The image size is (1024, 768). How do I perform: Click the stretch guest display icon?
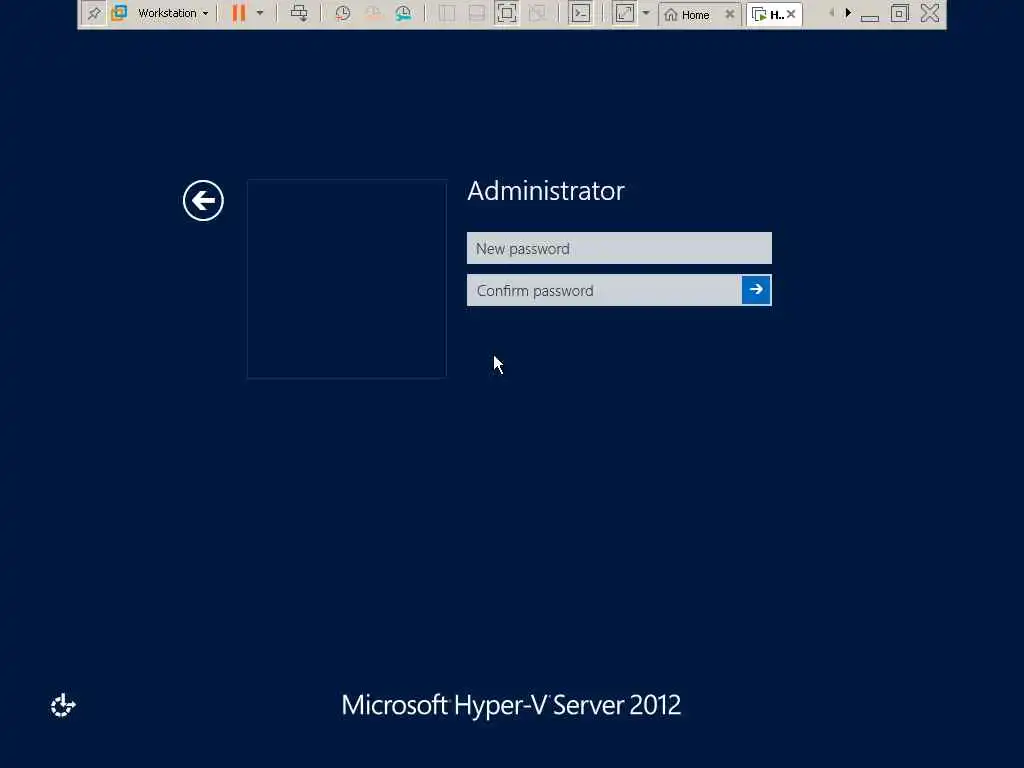pyautogui.click(x=624, y=13)
